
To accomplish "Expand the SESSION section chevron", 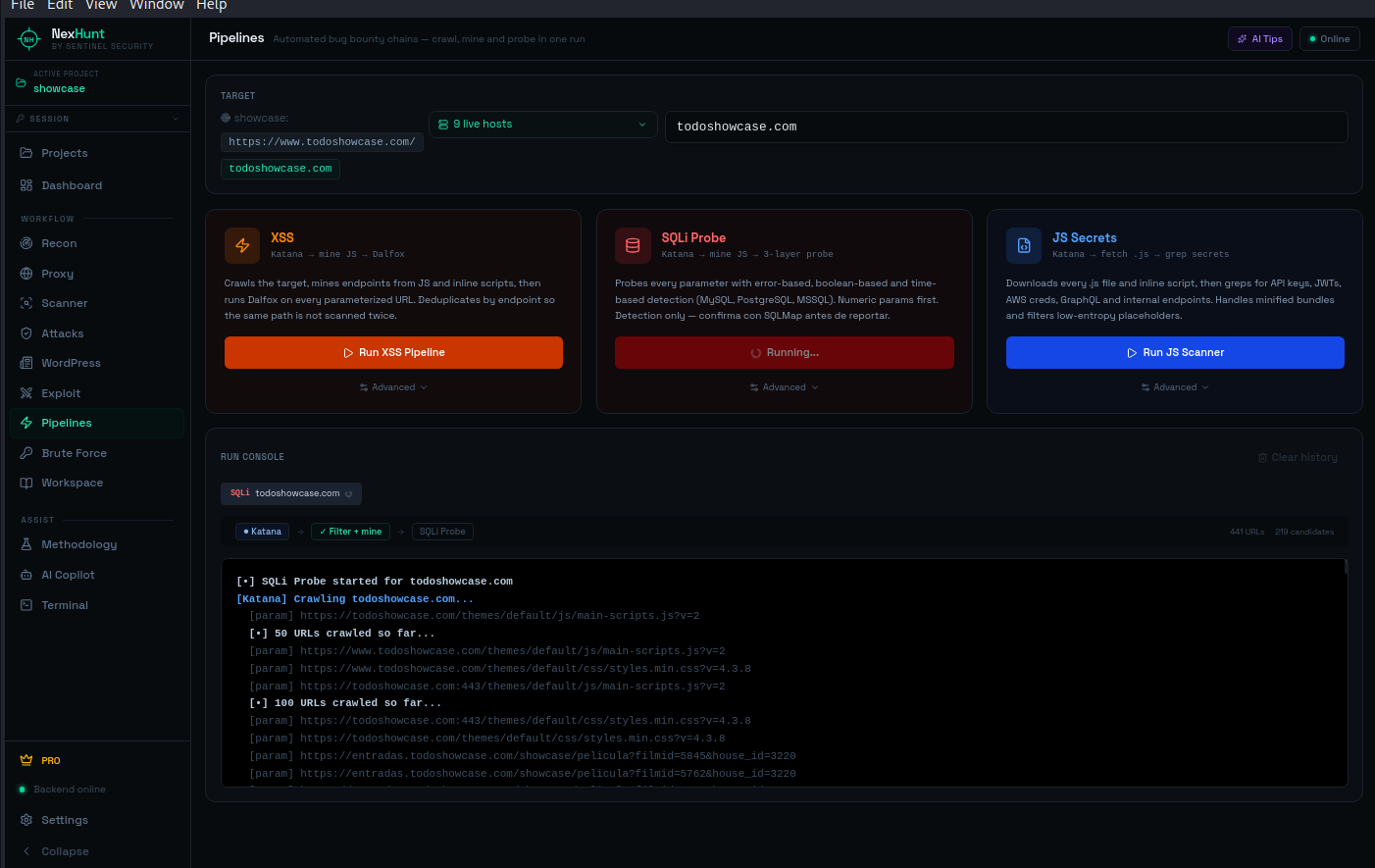I will coord(176,119).
